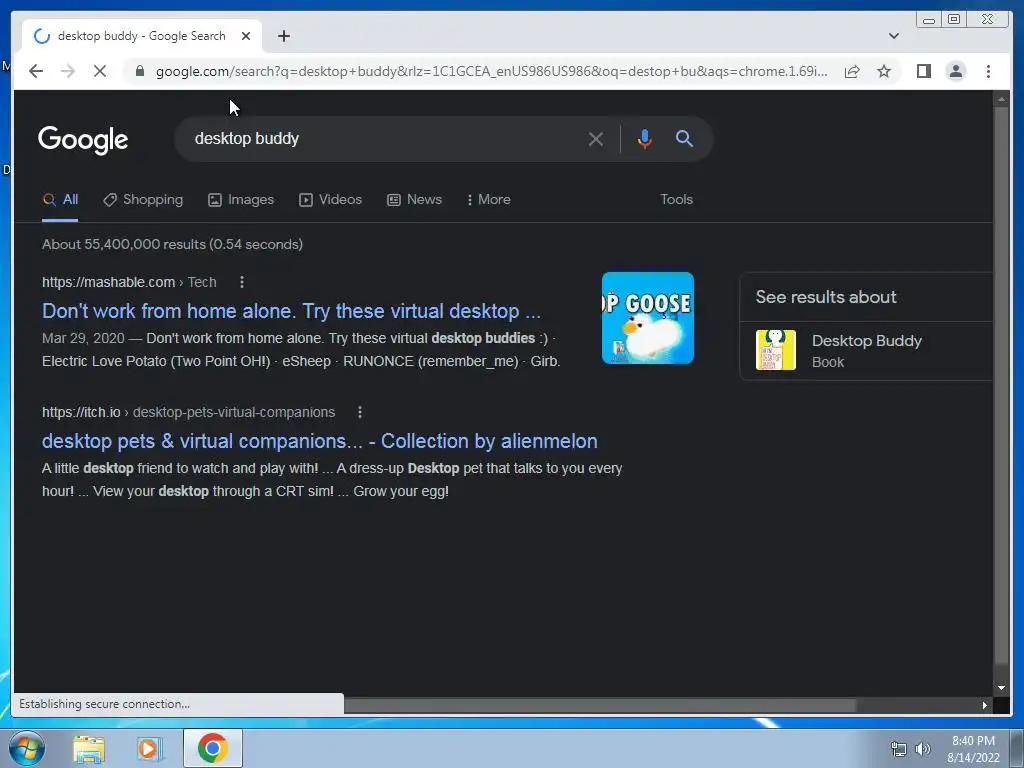
Task: Click the taskbar clock showing 8:40 PM
Action: coord(973,749)
